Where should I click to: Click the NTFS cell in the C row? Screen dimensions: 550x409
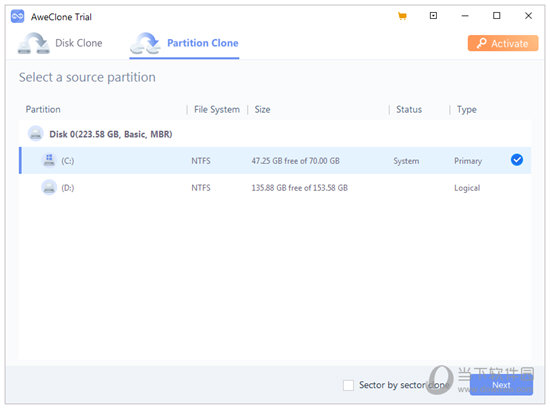tap(201, 161)
